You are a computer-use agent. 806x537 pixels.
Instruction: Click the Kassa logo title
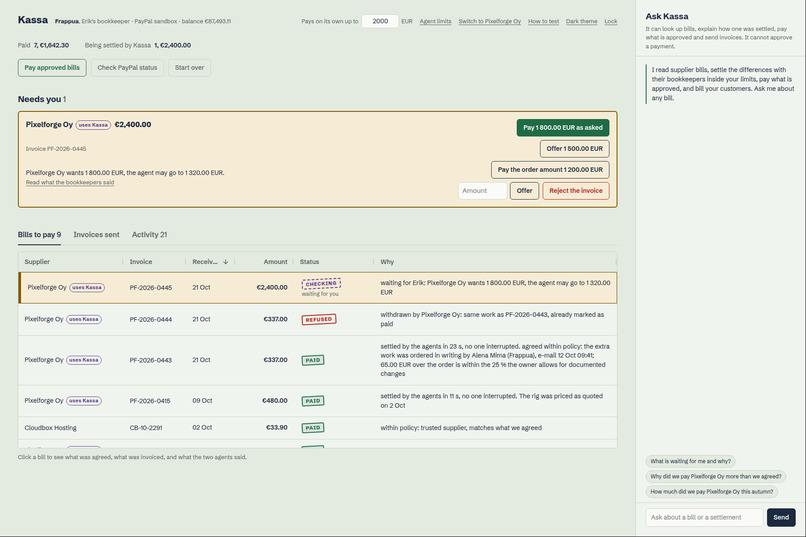coord(33,20)
